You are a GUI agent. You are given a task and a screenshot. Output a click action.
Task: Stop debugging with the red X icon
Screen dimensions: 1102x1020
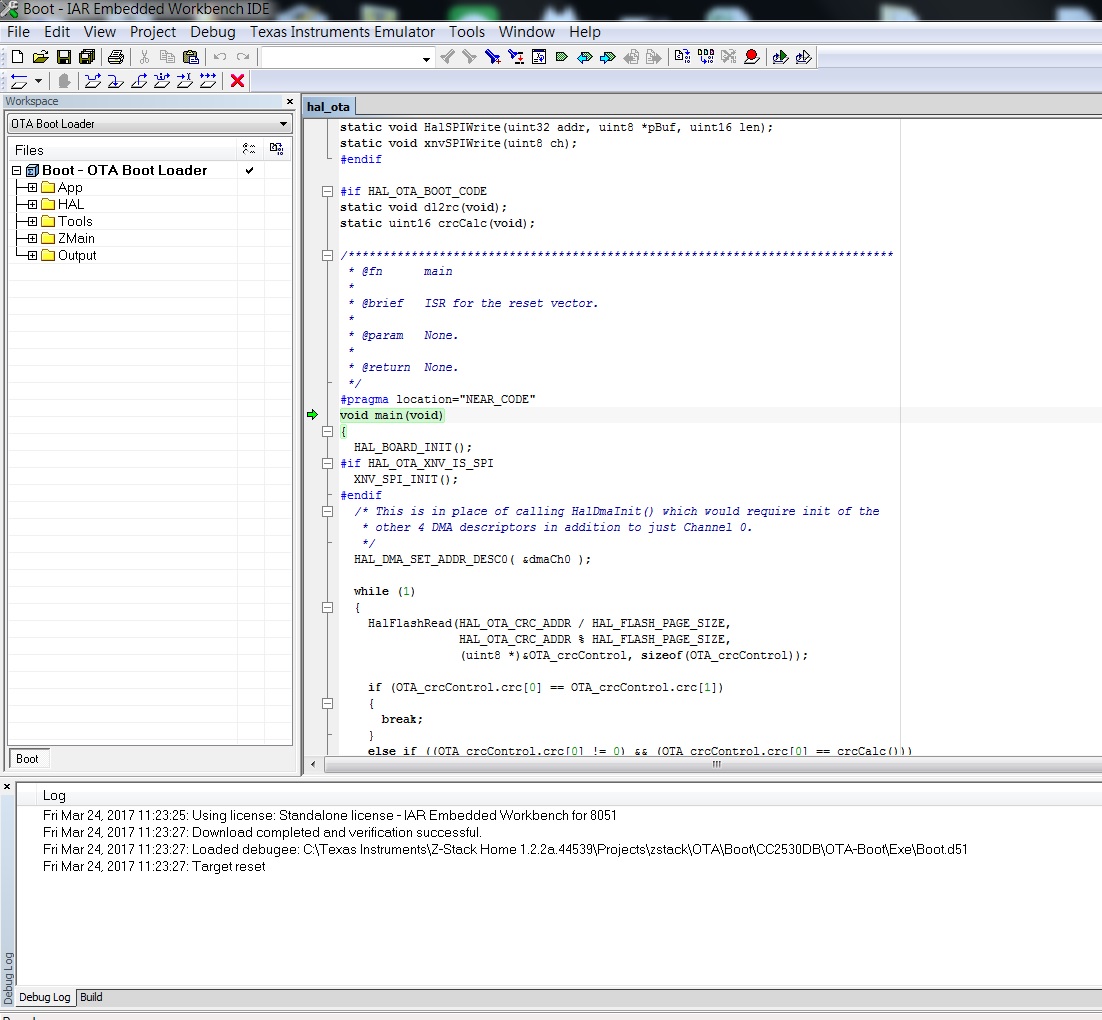(x=237, y=81)
